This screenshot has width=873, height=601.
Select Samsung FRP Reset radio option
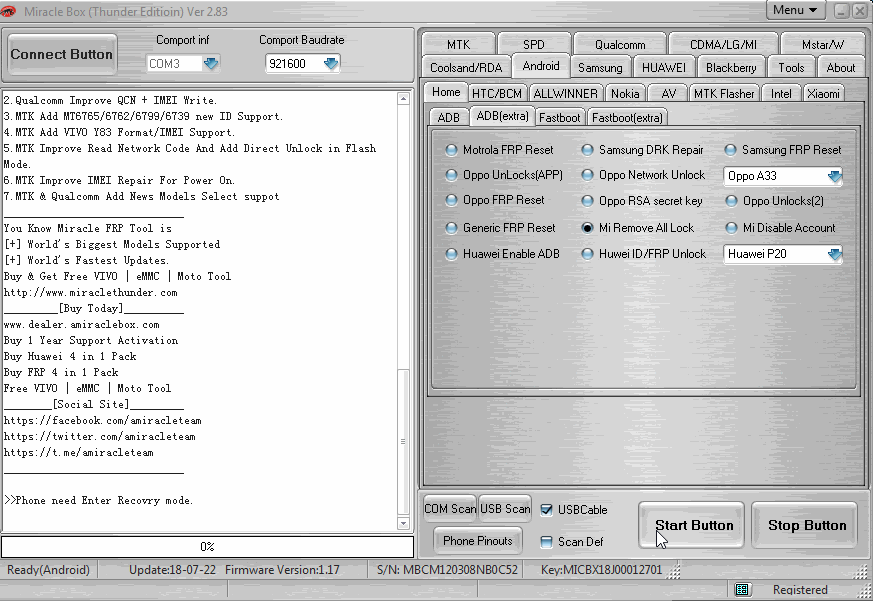point(731,150)
